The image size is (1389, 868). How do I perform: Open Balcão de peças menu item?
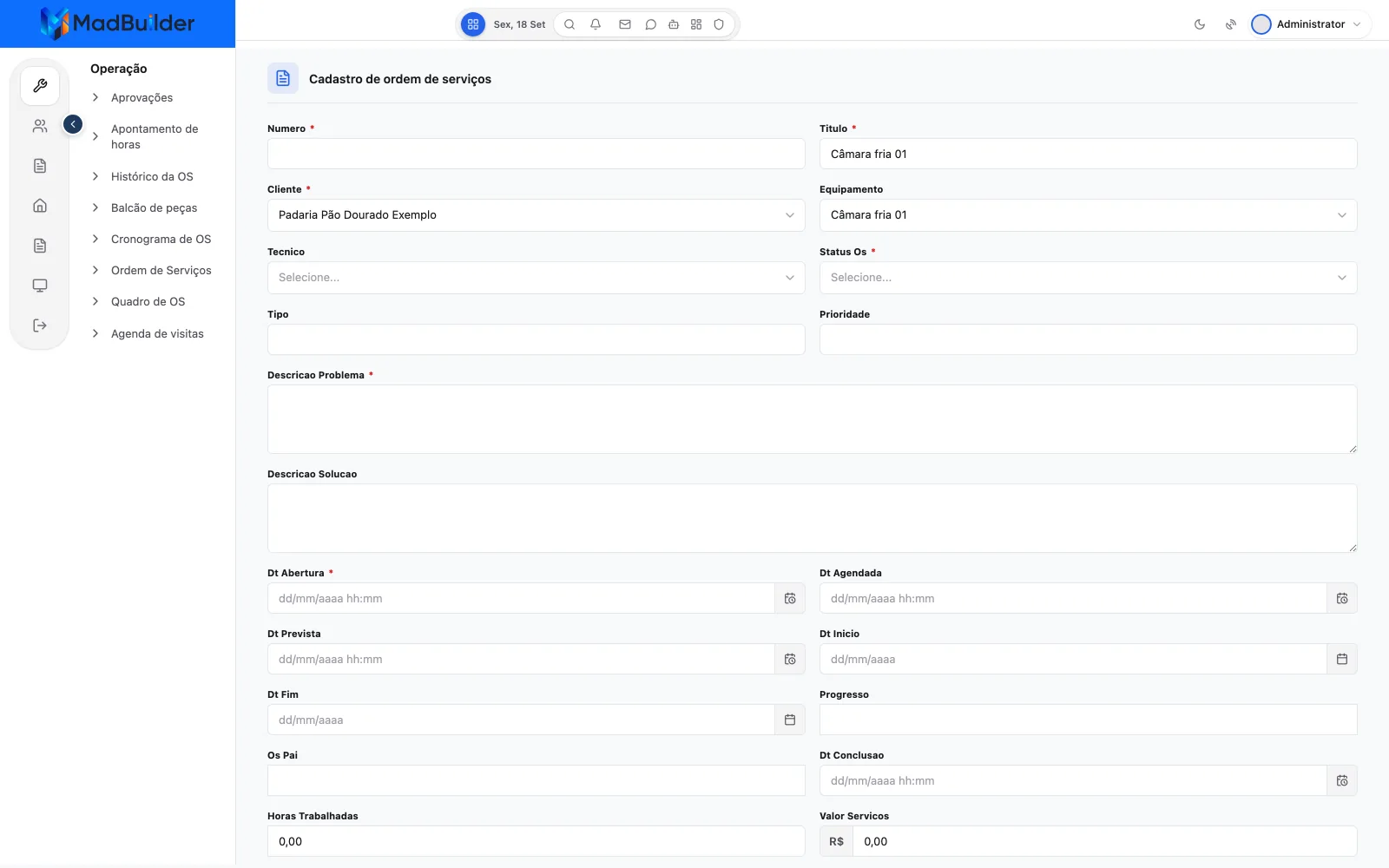[154, 207]
